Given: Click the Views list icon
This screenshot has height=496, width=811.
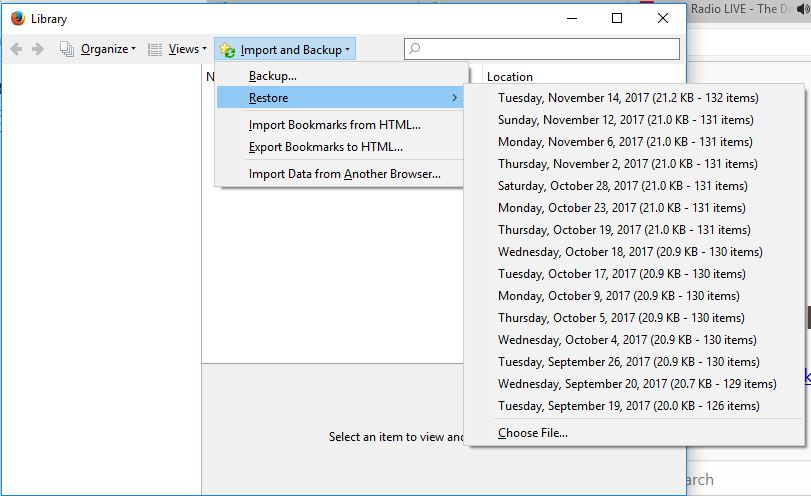Looking at the screenshot, I should point(155,49).
